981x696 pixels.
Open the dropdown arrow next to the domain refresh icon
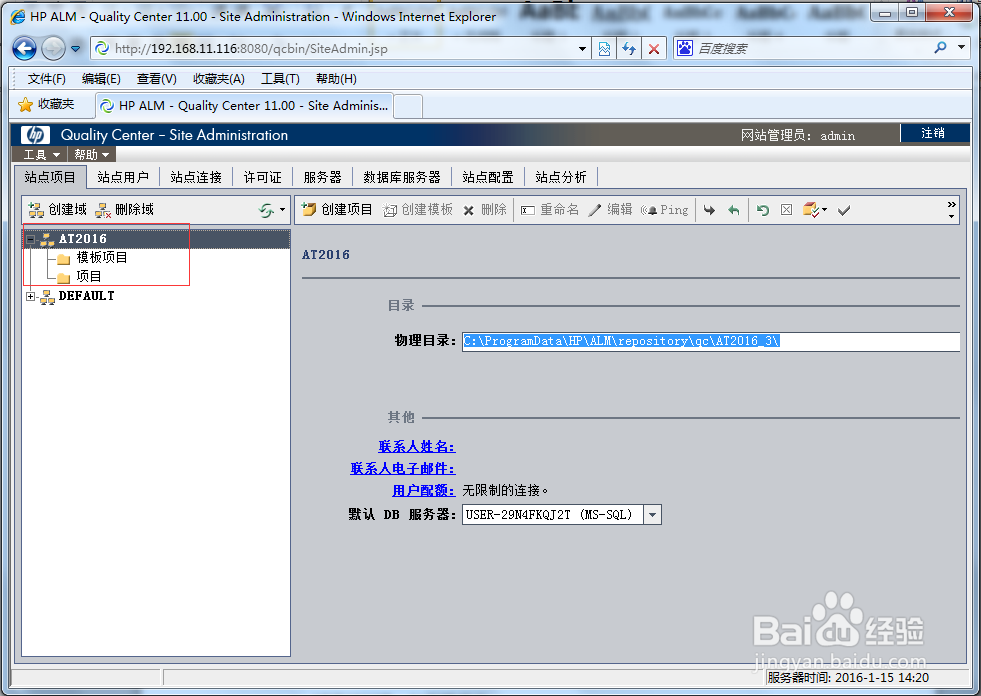click(x=283, y=210)
